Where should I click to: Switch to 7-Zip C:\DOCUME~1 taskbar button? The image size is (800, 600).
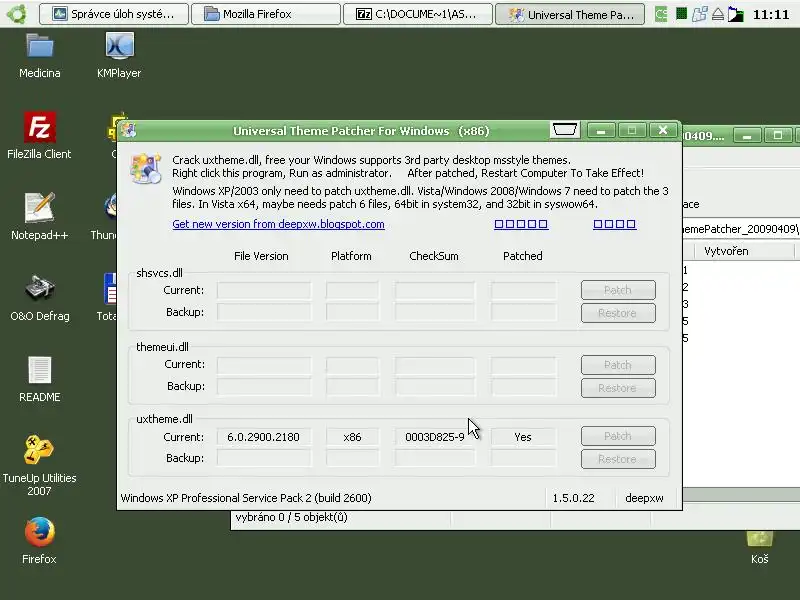[x=418, y=14]
